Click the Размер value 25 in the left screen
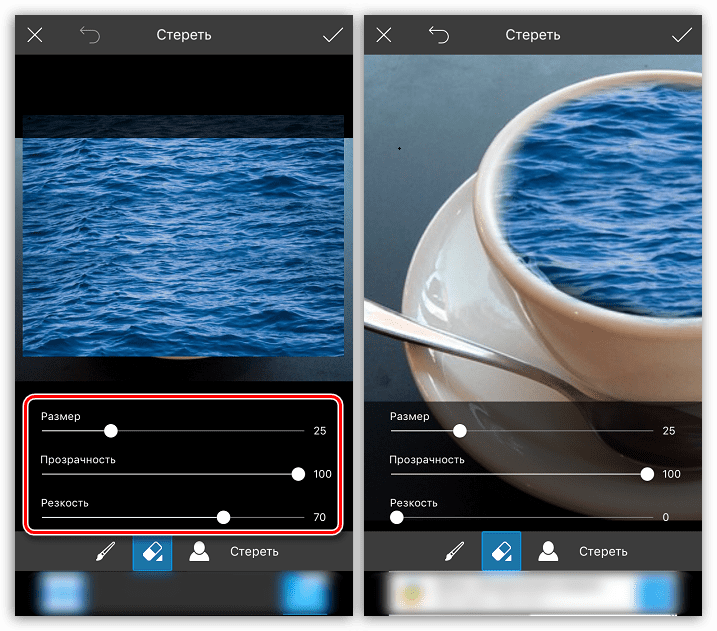 pos(320,431)
